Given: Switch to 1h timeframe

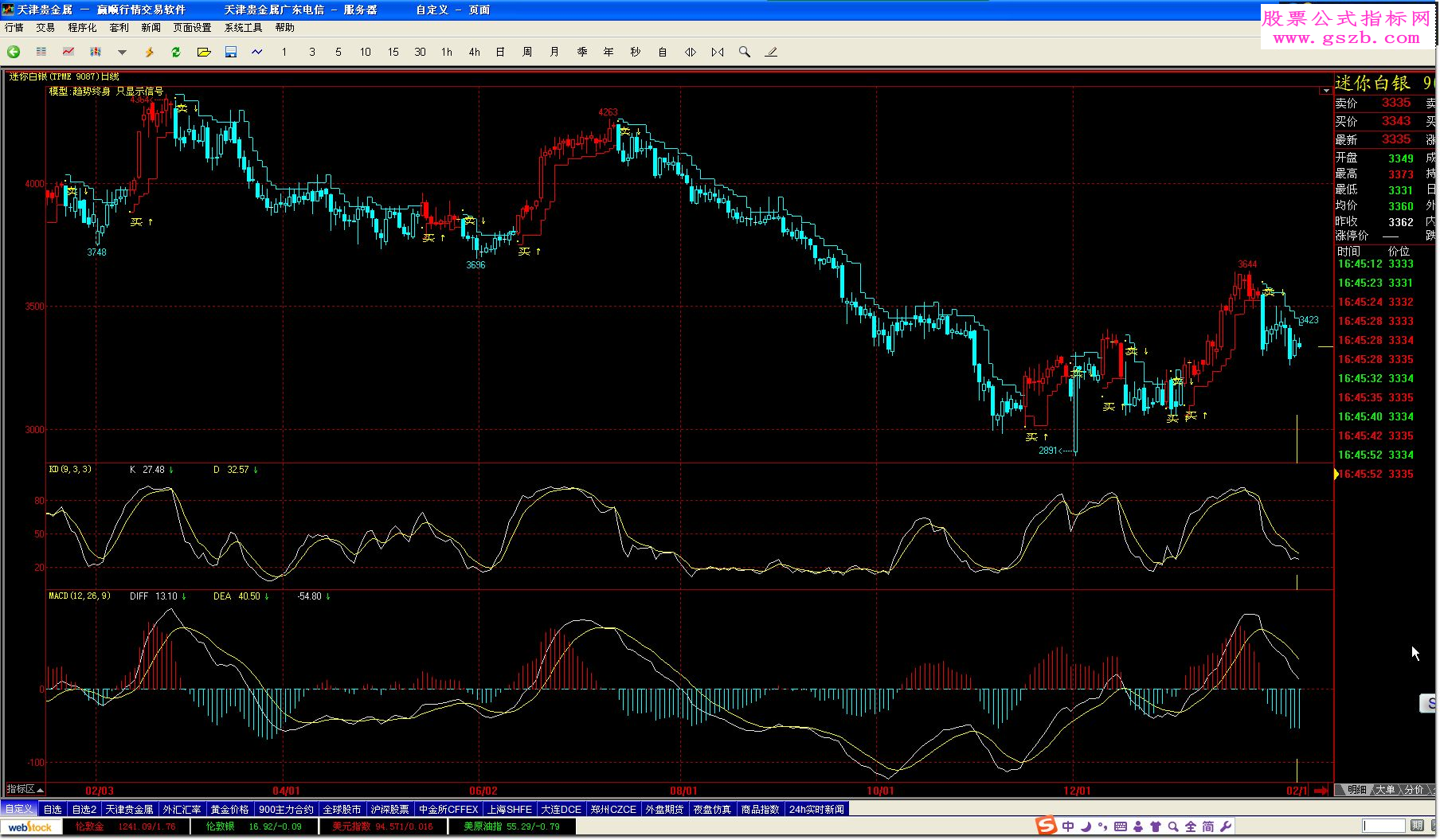Looking at the screenshot, I should [447, 52].
